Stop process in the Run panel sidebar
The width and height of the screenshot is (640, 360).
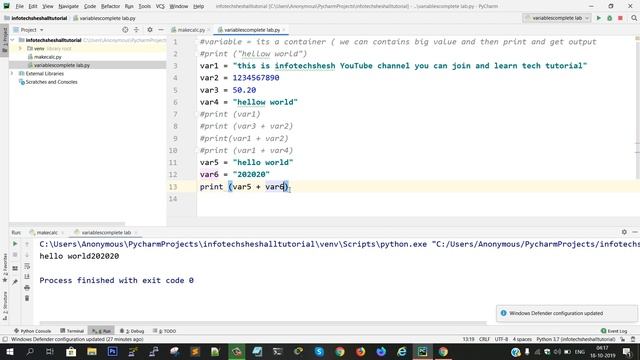pyautogui.click(x=15, y=255)
